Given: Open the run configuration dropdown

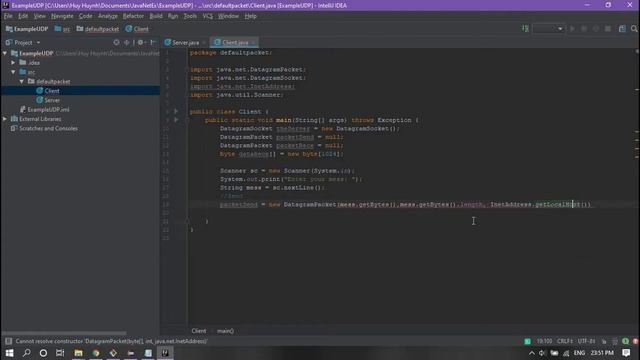Looking at the screenshot, I should tap(548, 29).
